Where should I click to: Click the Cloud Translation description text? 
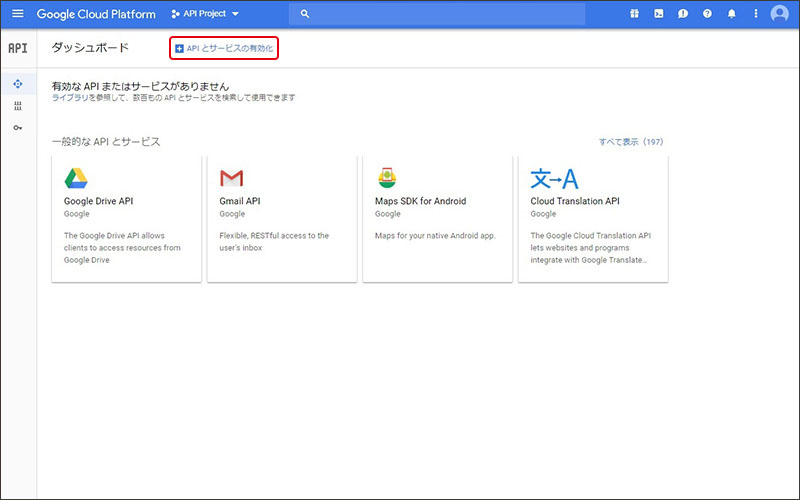point(591,248)
